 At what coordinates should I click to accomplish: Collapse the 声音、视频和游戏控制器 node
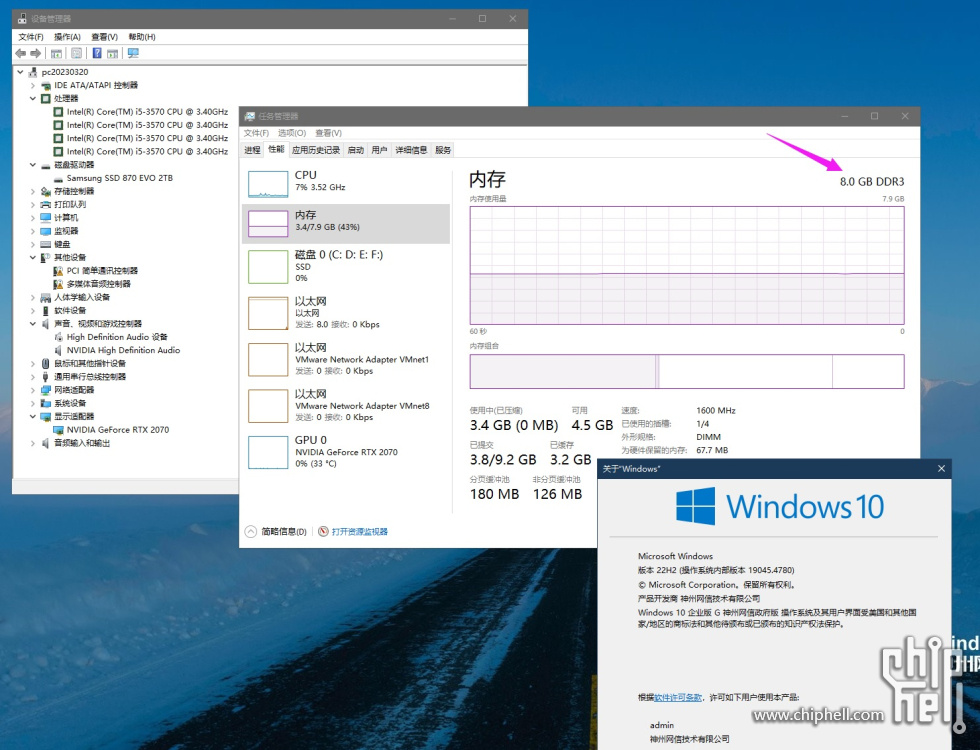(32, 324)
